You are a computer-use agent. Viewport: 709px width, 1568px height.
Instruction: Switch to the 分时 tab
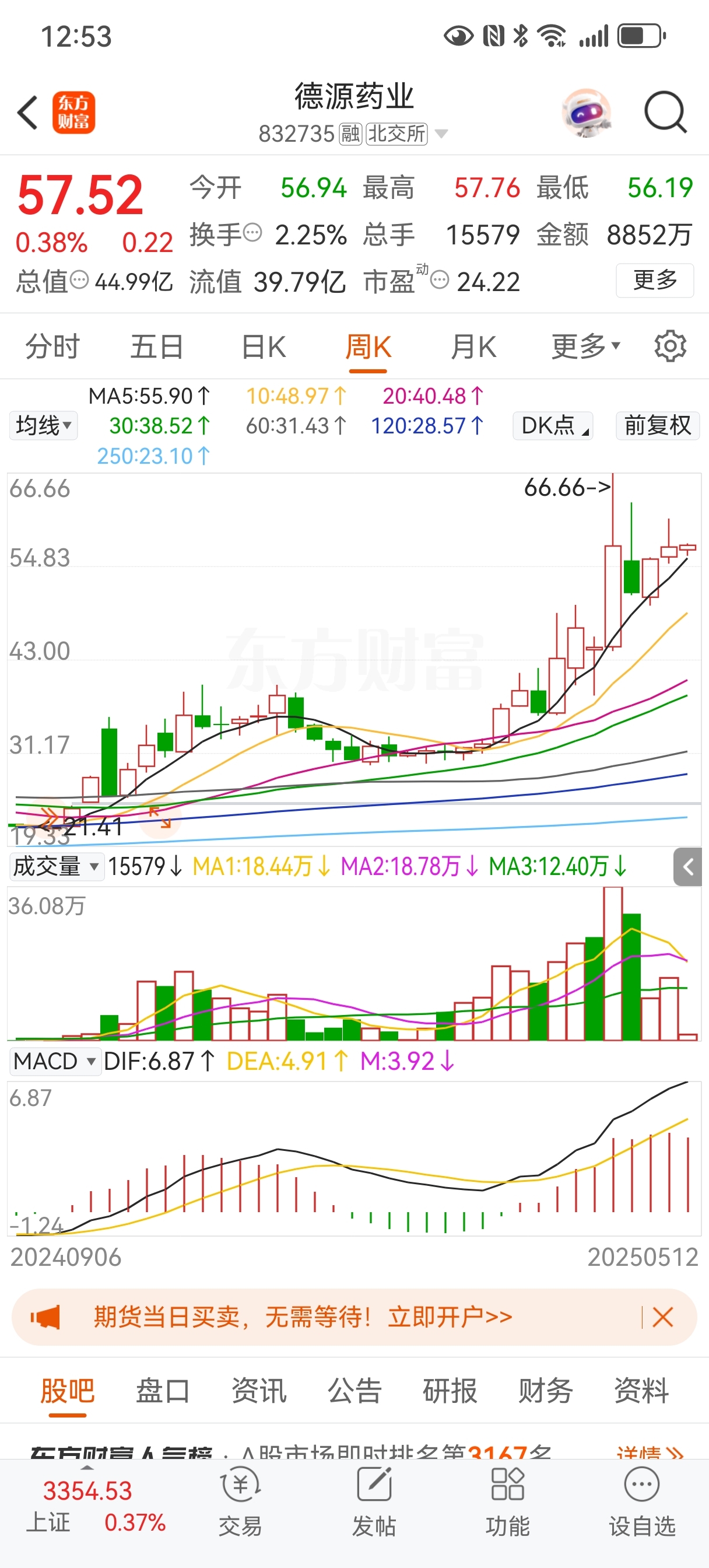52,346
